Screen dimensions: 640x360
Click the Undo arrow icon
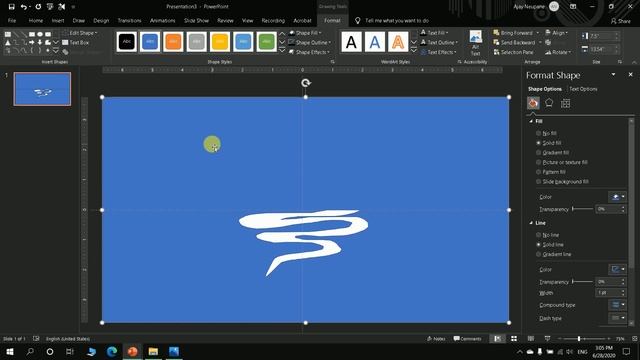pyautogui.click(x=24, y=7)
